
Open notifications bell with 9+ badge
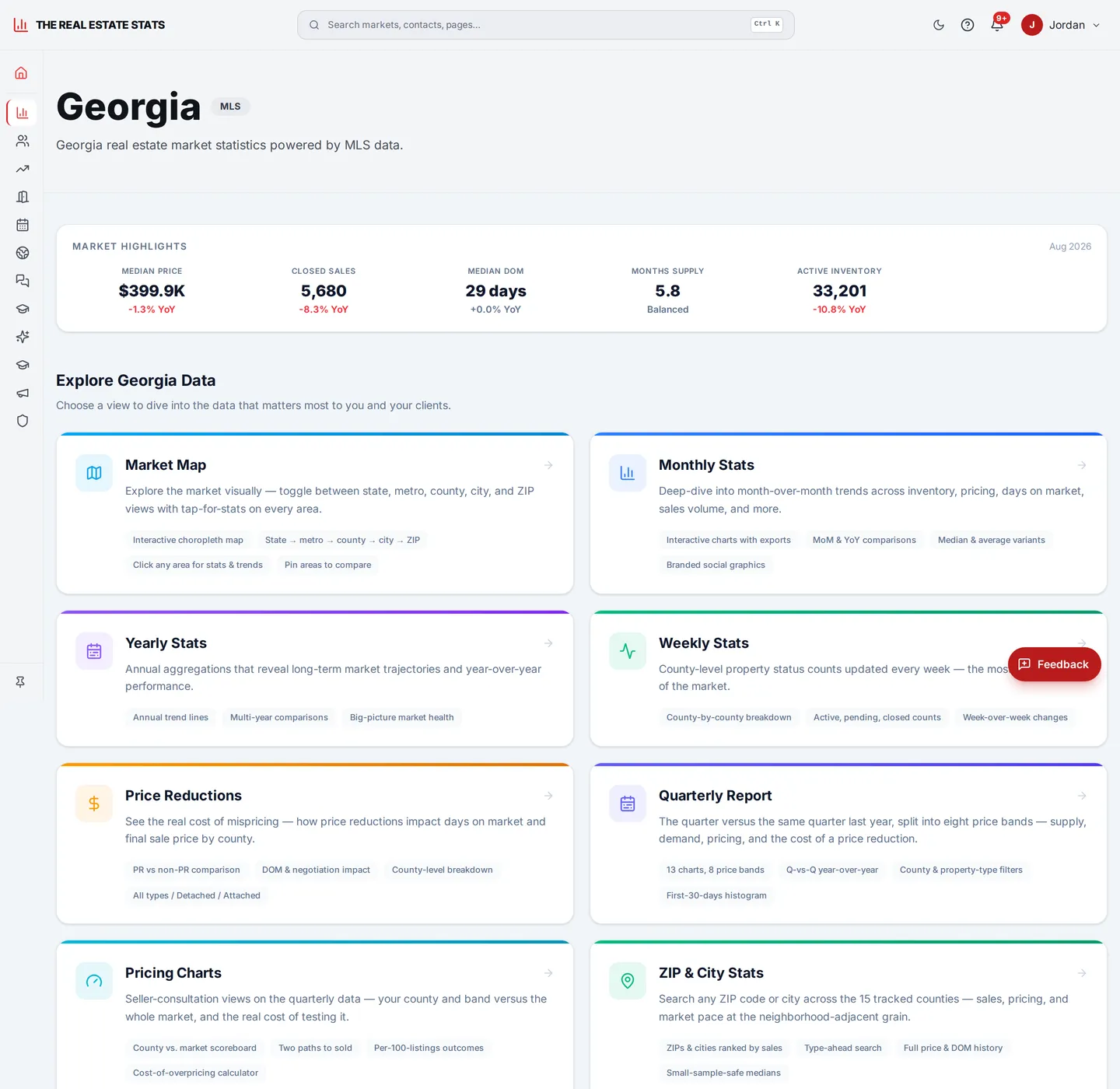[997, 25]
